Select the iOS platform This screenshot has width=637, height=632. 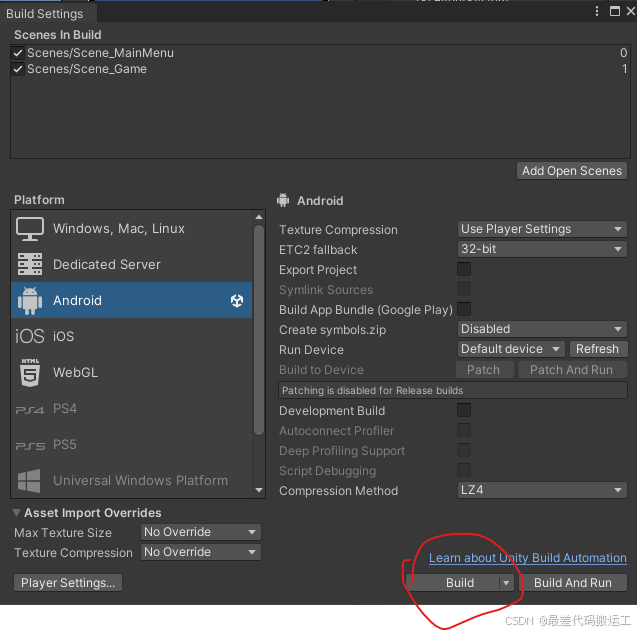tap(132, 336)
